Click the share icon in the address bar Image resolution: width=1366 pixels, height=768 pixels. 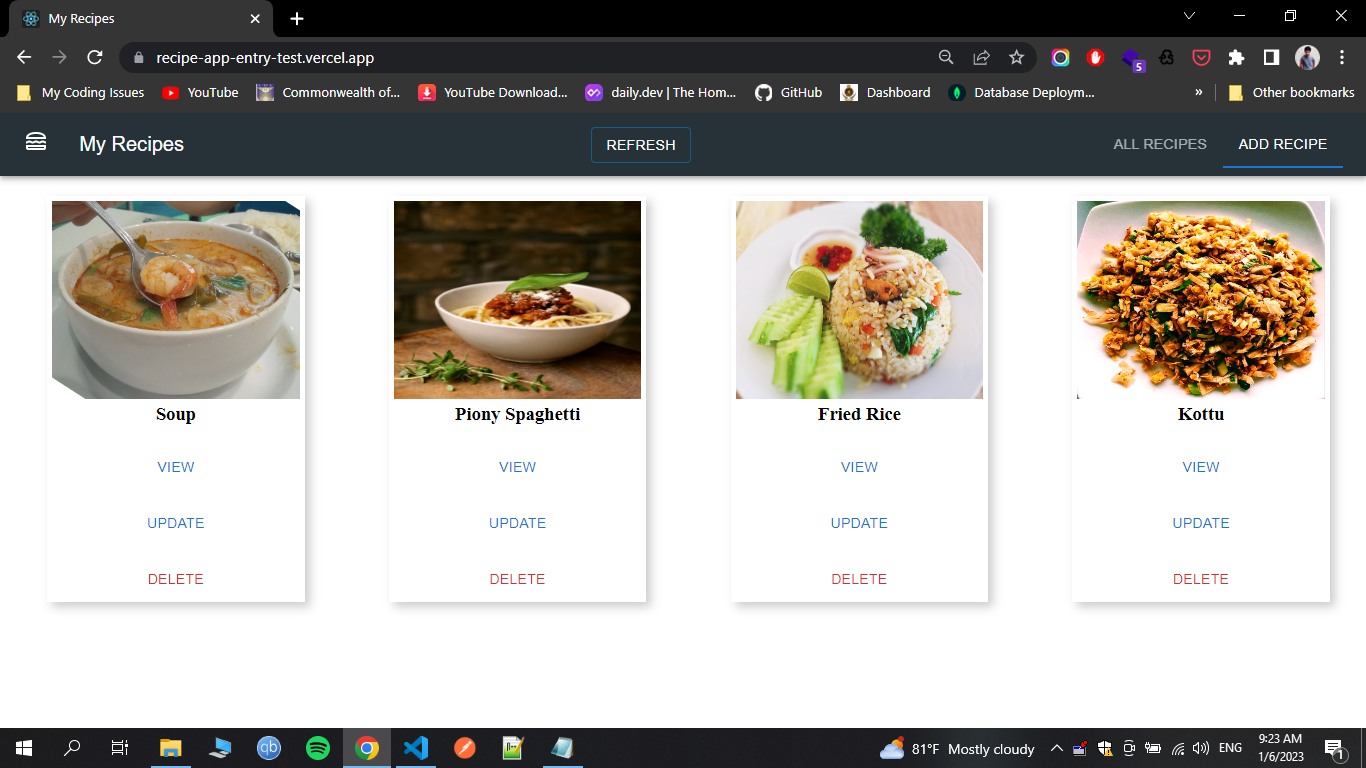(982, 58)
